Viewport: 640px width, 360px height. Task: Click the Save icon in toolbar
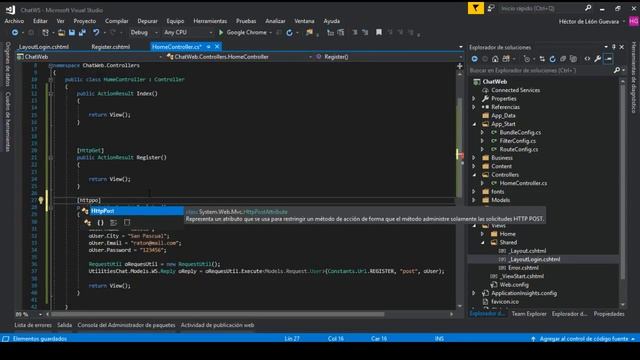point(72,33)
